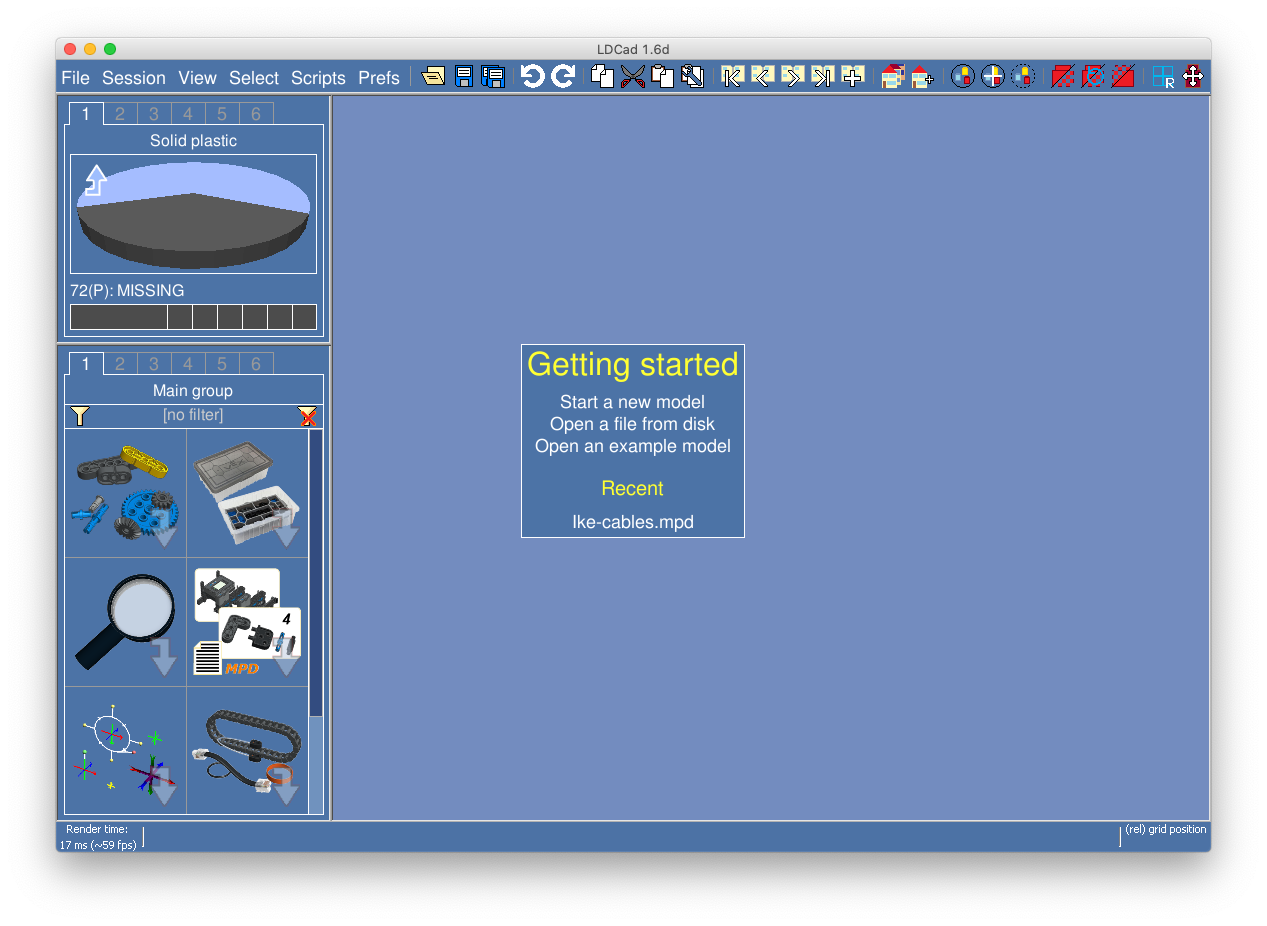Open the Session menu
Screen dimensions: 1267x926
134,78
